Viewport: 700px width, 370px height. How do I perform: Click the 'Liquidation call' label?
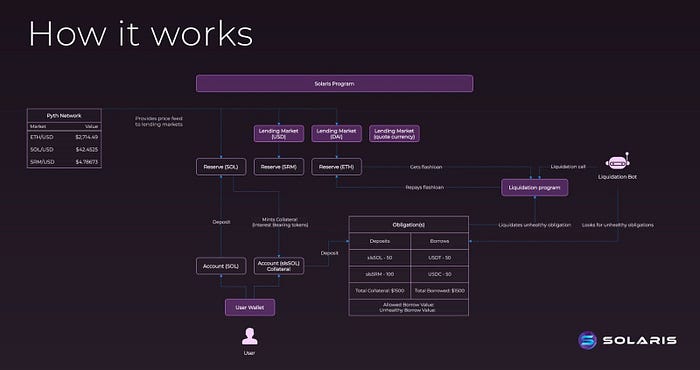point(568,167)
